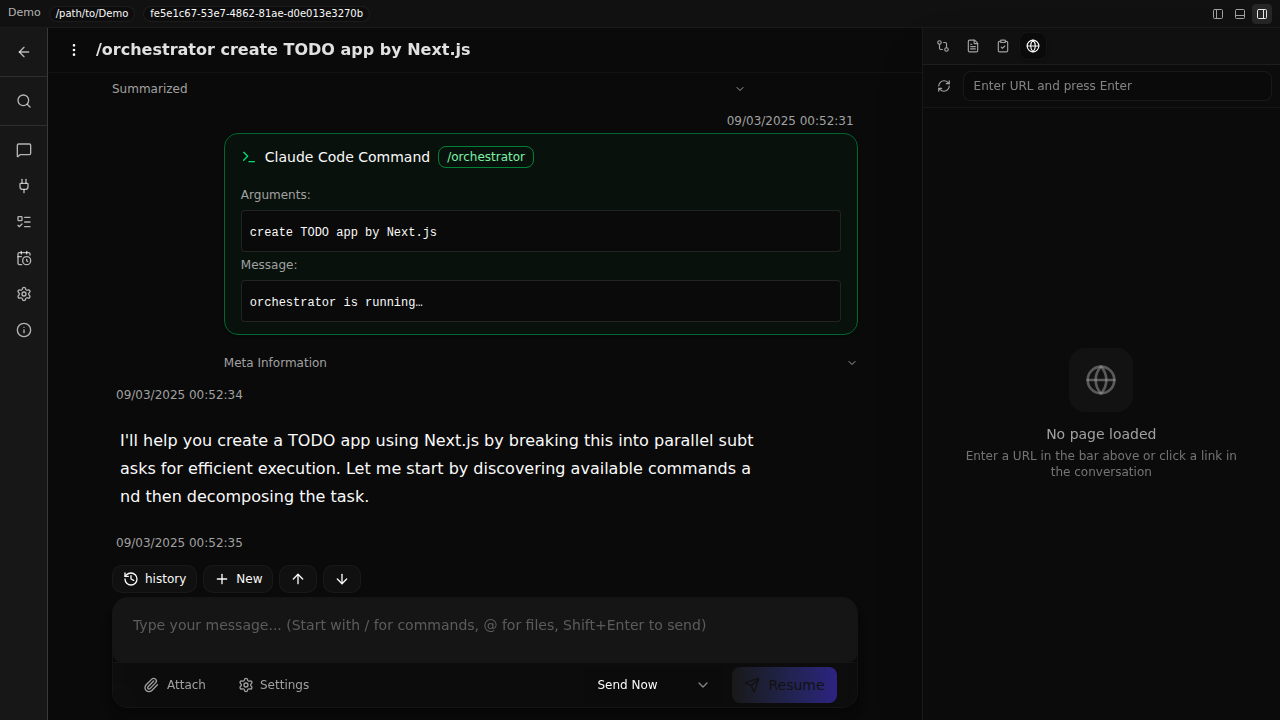Click the message input text area
This screenshot has height=720, width=1280.
point(485,626)
